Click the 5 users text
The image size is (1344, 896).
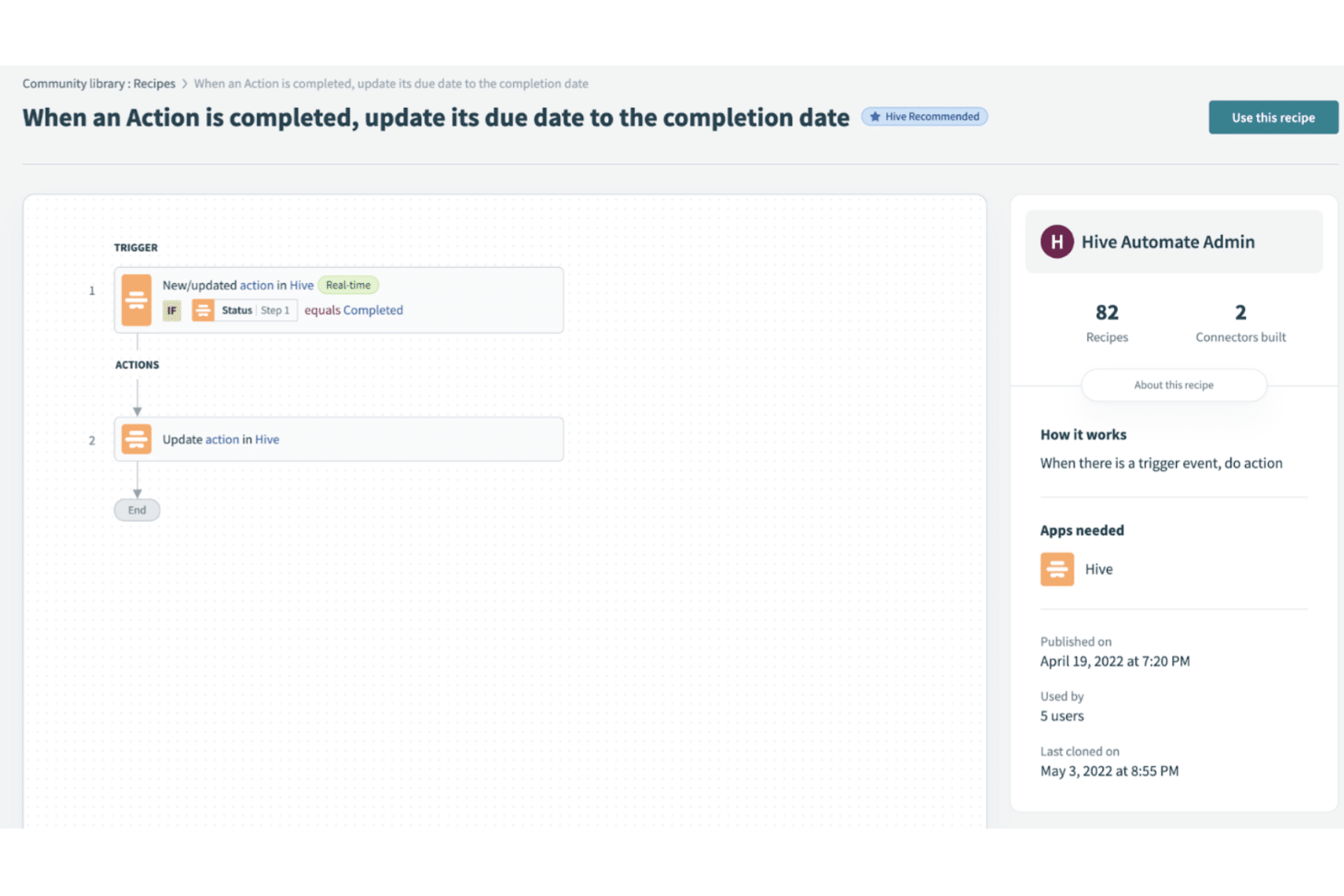[x=1062, y=716]
